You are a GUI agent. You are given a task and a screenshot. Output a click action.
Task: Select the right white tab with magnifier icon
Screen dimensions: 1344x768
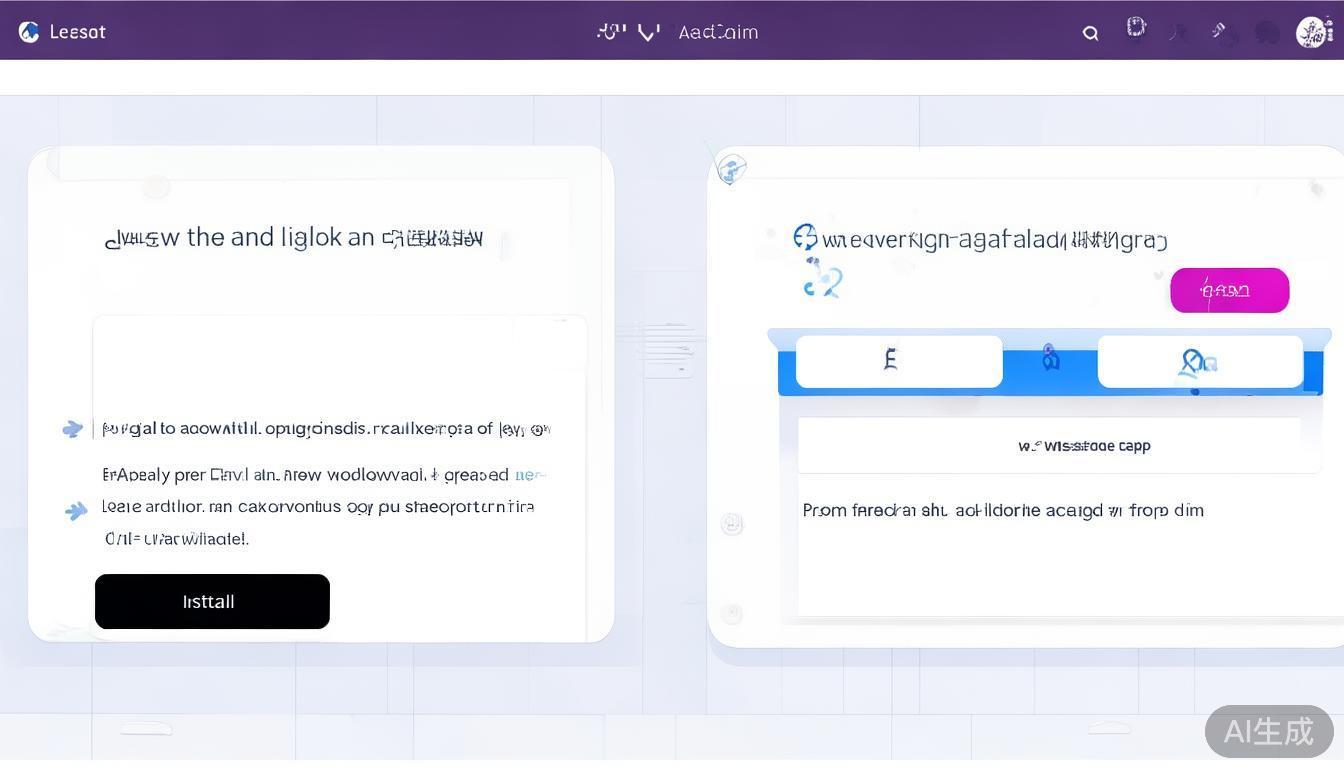click(x=1199, y=361)
